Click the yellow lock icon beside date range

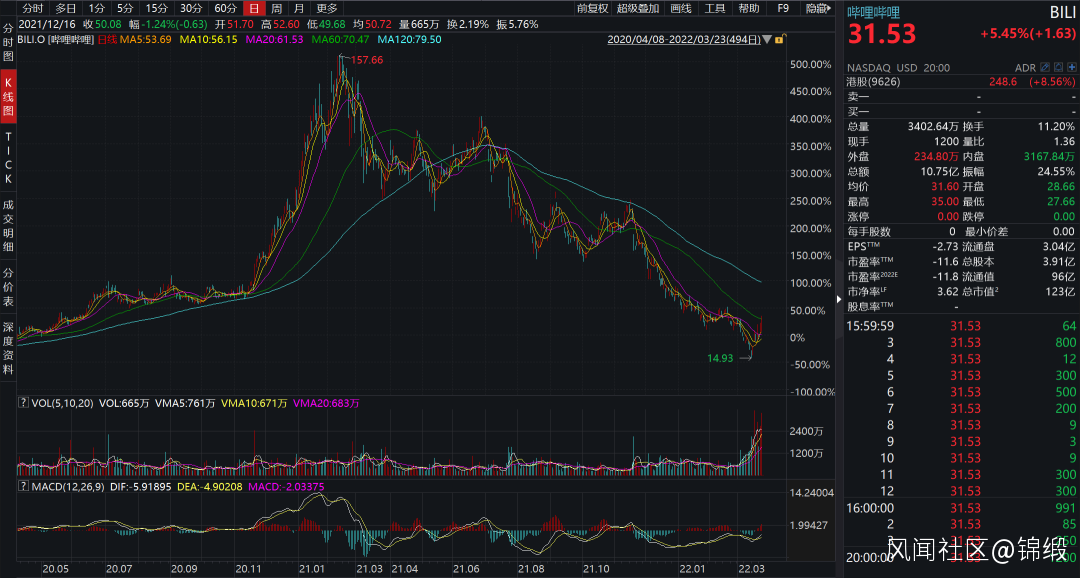pos(779,40)
